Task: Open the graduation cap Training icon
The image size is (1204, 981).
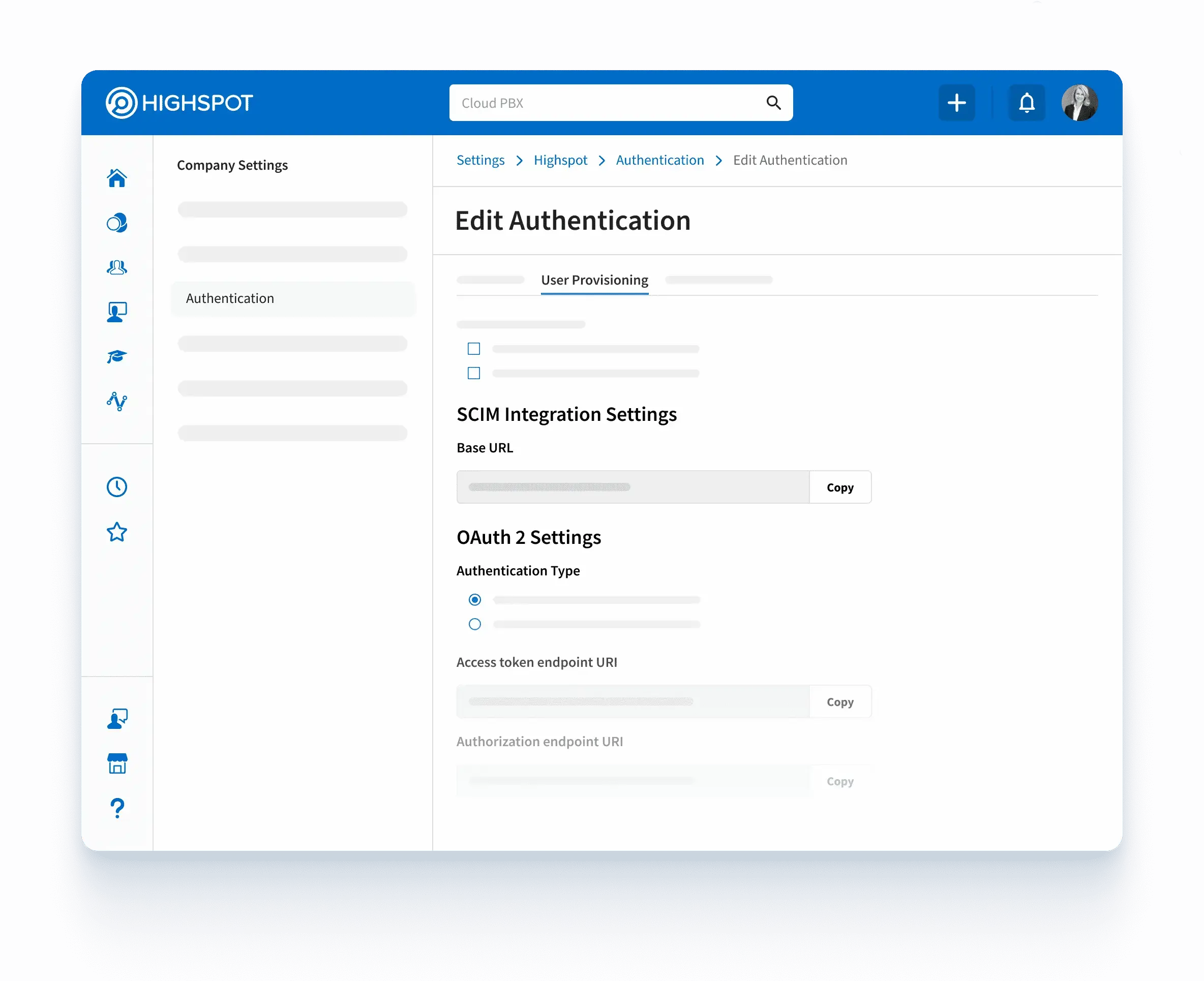Action: pyautogui.click(x=117, y=357)
